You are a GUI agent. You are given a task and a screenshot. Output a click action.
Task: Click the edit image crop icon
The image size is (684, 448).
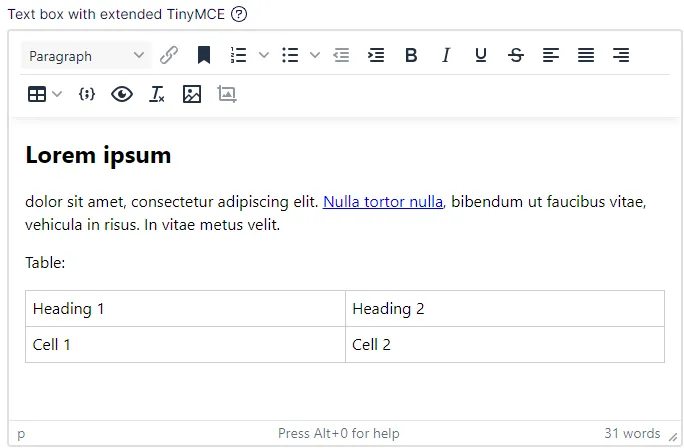(227, 94)
